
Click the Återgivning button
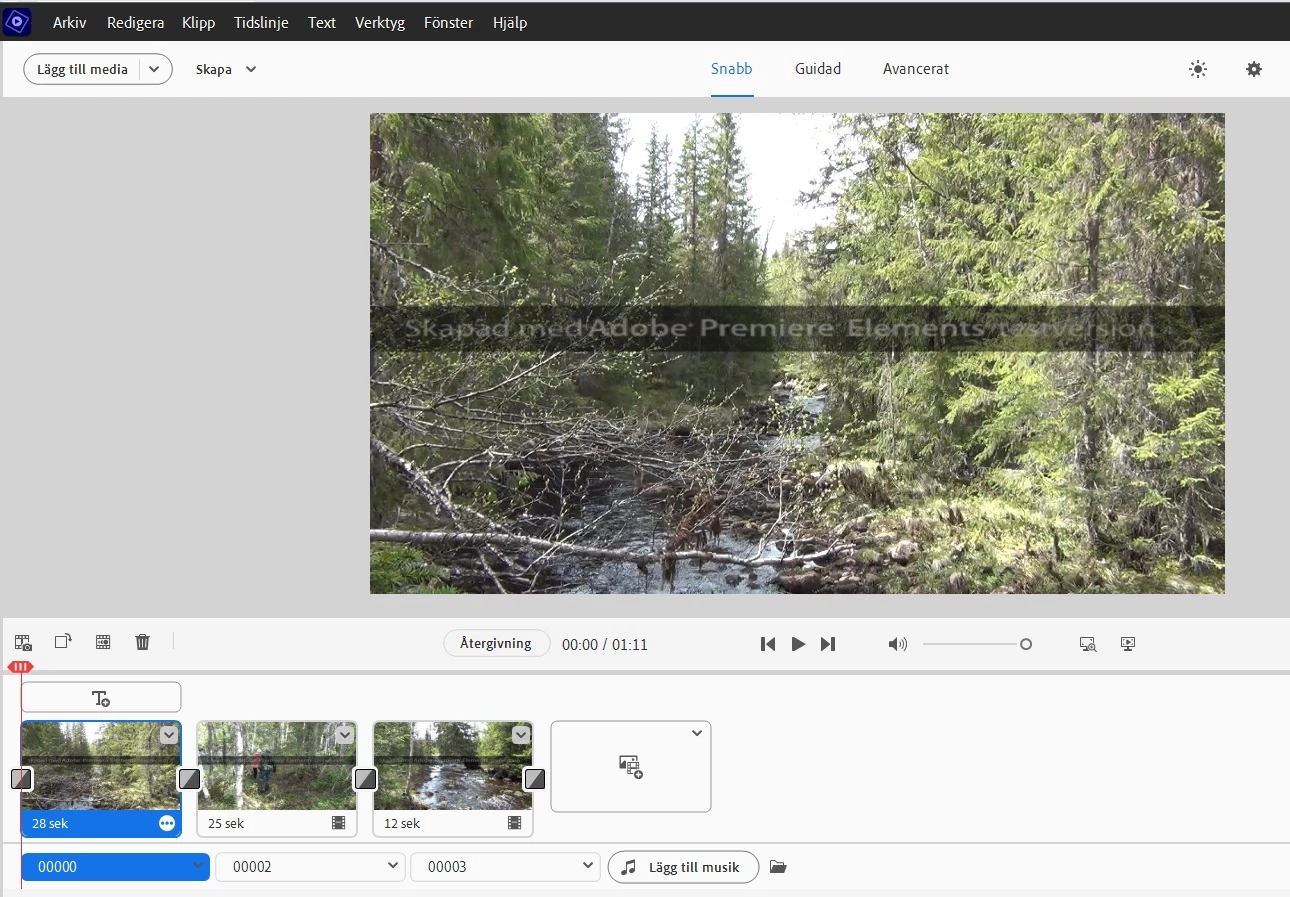(x=497, y=643)
